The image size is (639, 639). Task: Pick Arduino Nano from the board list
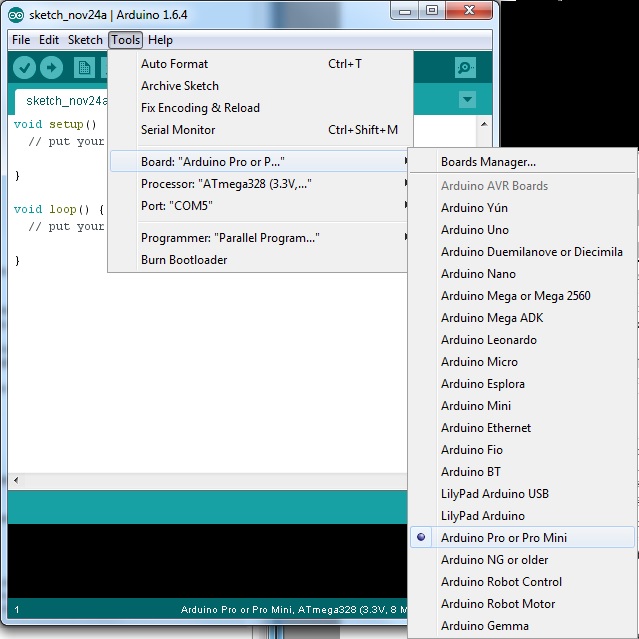[478, 273]
